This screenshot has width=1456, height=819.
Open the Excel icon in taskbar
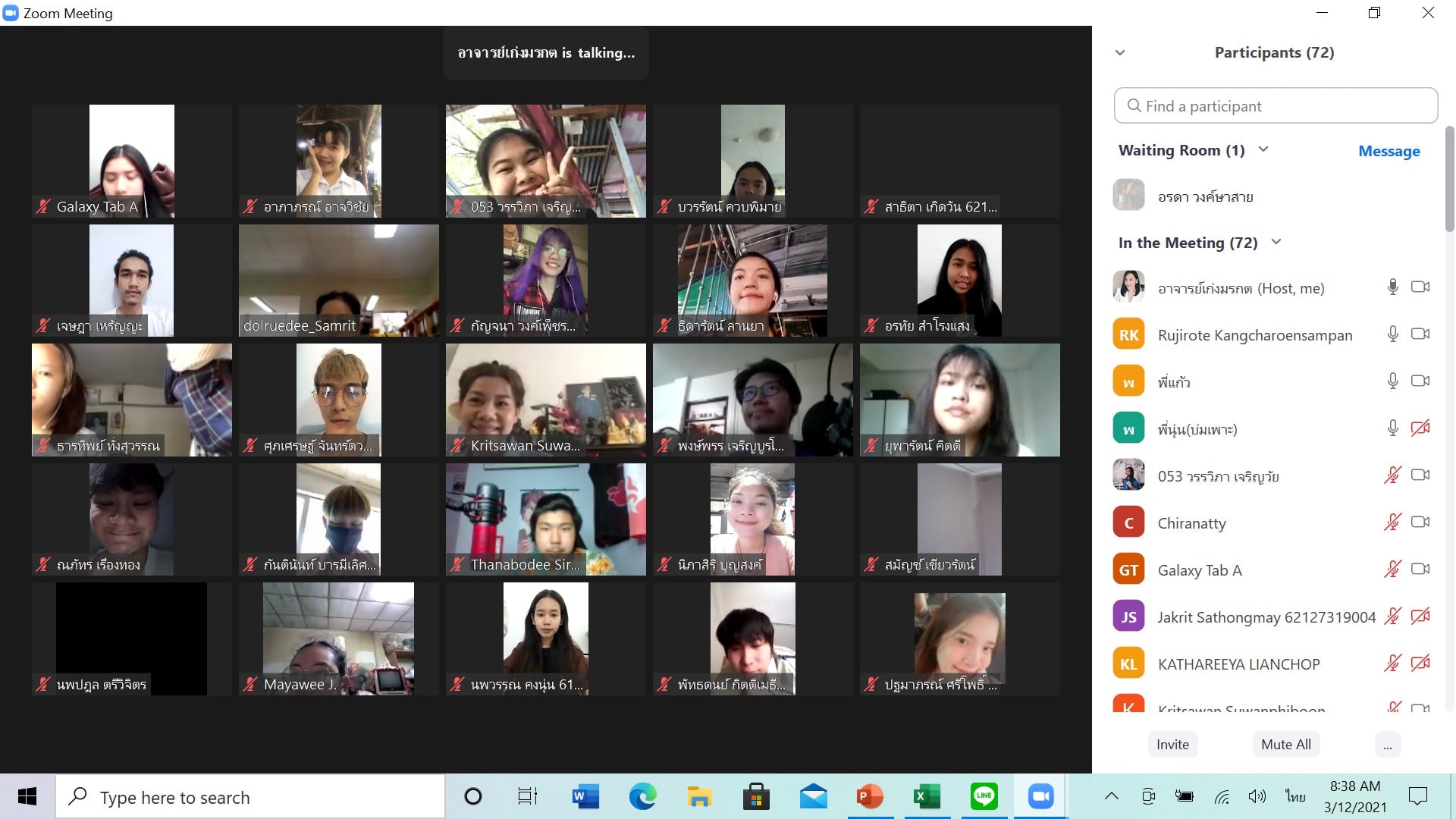point(927,796)
